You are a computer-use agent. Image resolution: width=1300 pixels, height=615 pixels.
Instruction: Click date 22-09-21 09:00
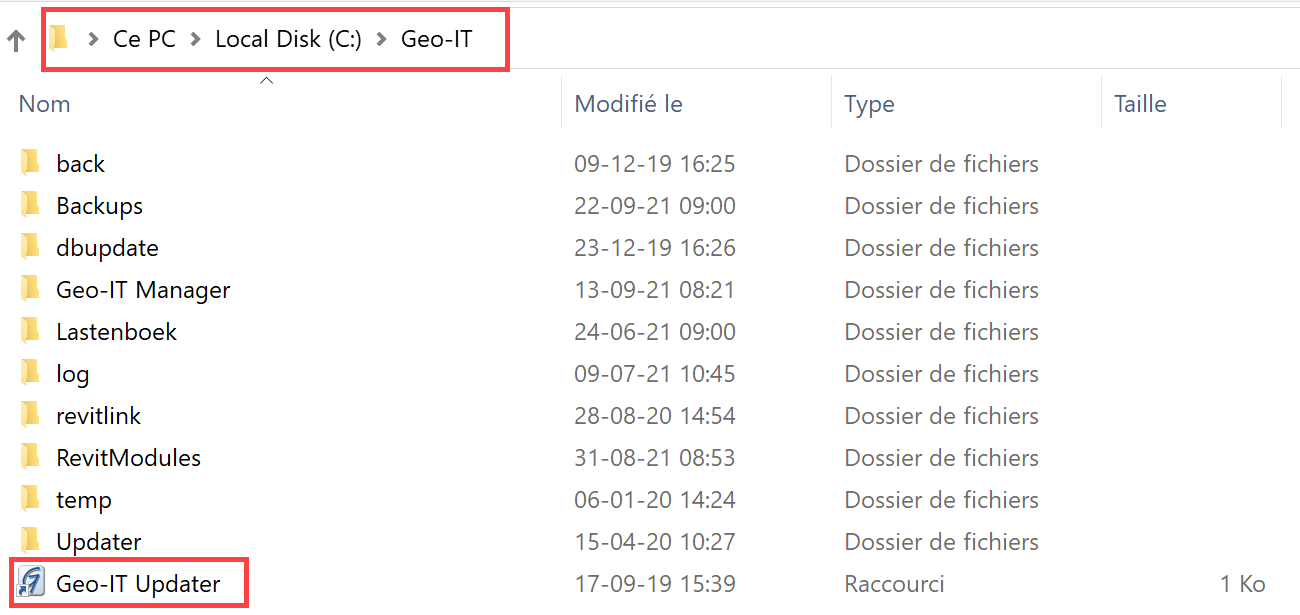pyautogui.click(x=654, y=206)
